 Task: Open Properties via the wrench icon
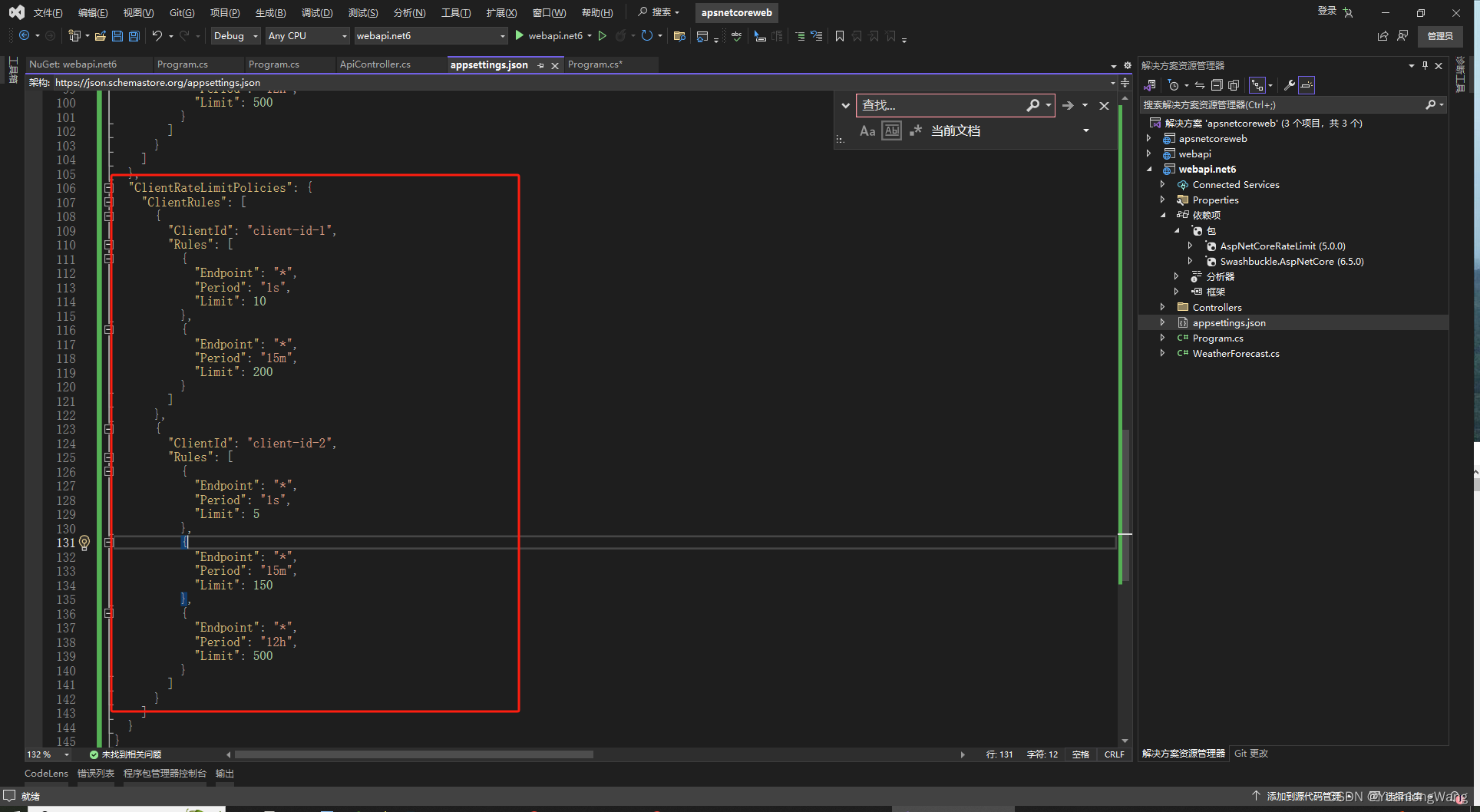(x=1290, y=85)
